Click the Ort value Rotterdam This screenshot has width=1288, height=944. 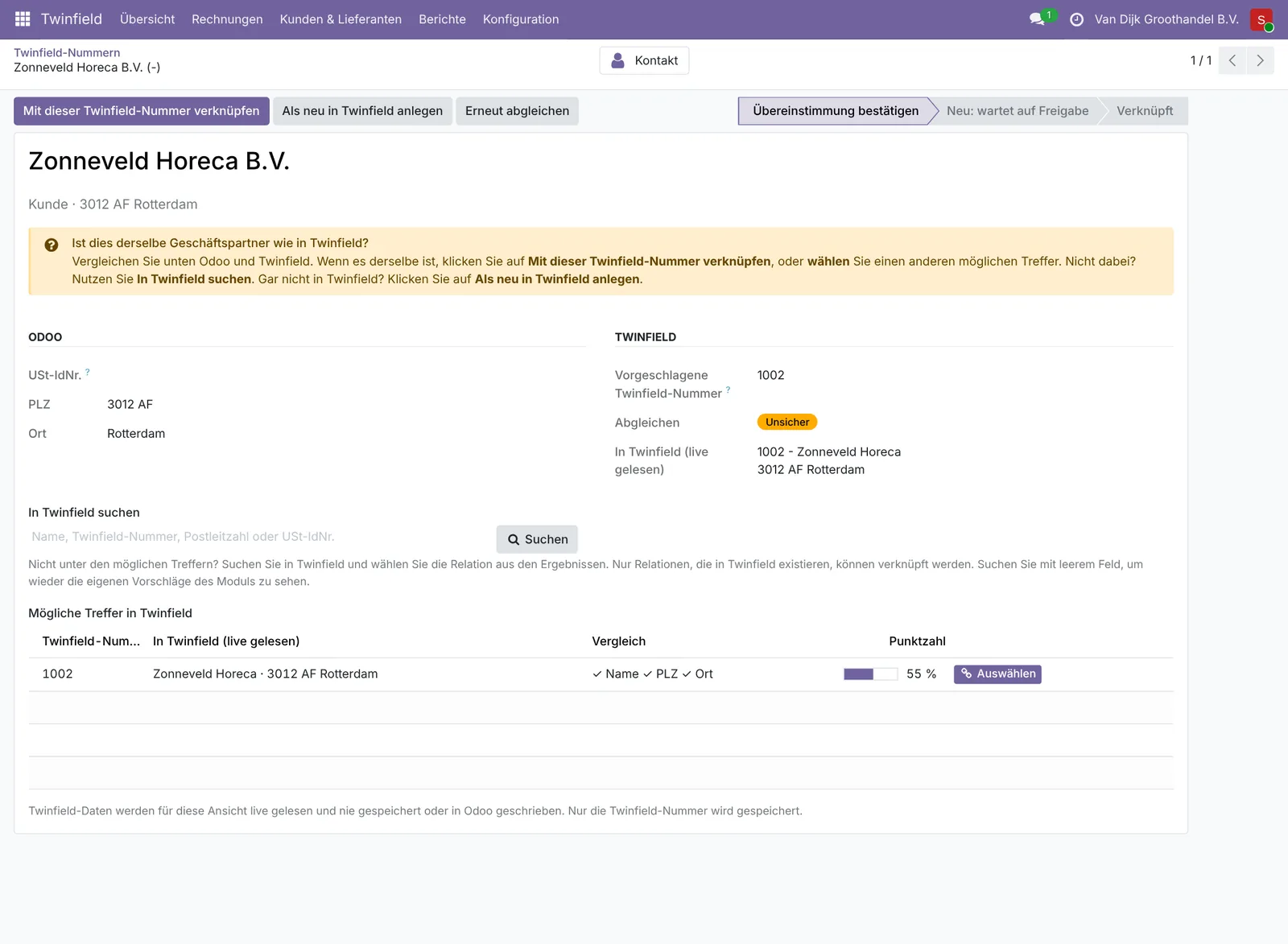pyautogui.click(x=136, y=434)
